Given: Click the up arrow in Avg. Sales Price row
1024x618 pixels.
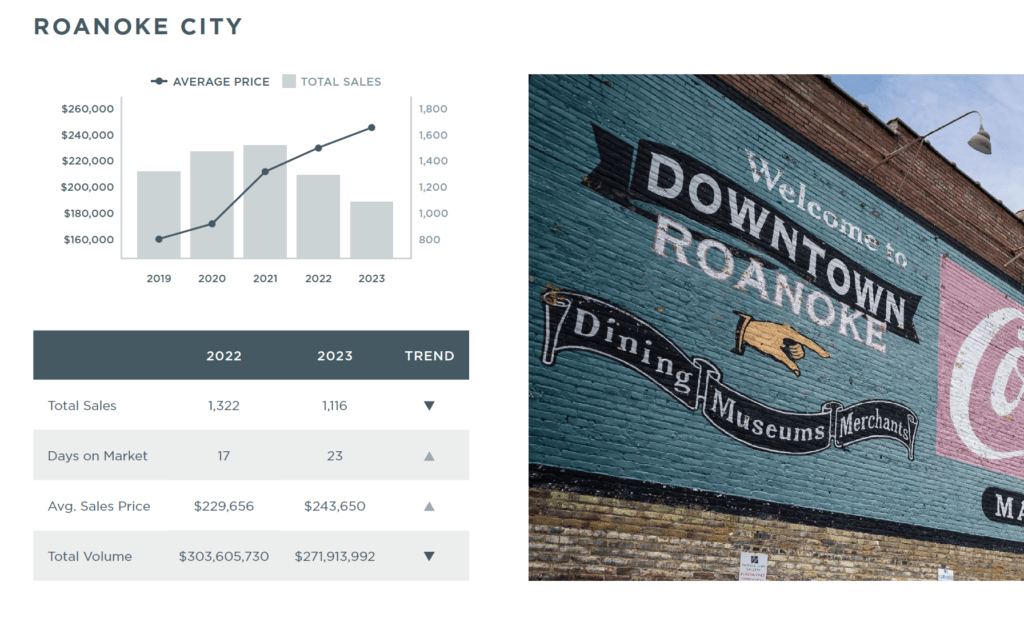Looking at the screenshot, I should click(429, 506).
